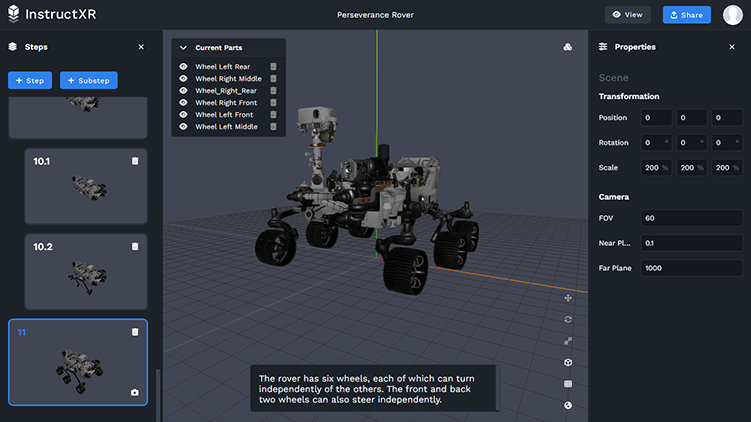751x422 pixels.
Task: Select step 11 thumbnail
Action: (x=78, y=362)
